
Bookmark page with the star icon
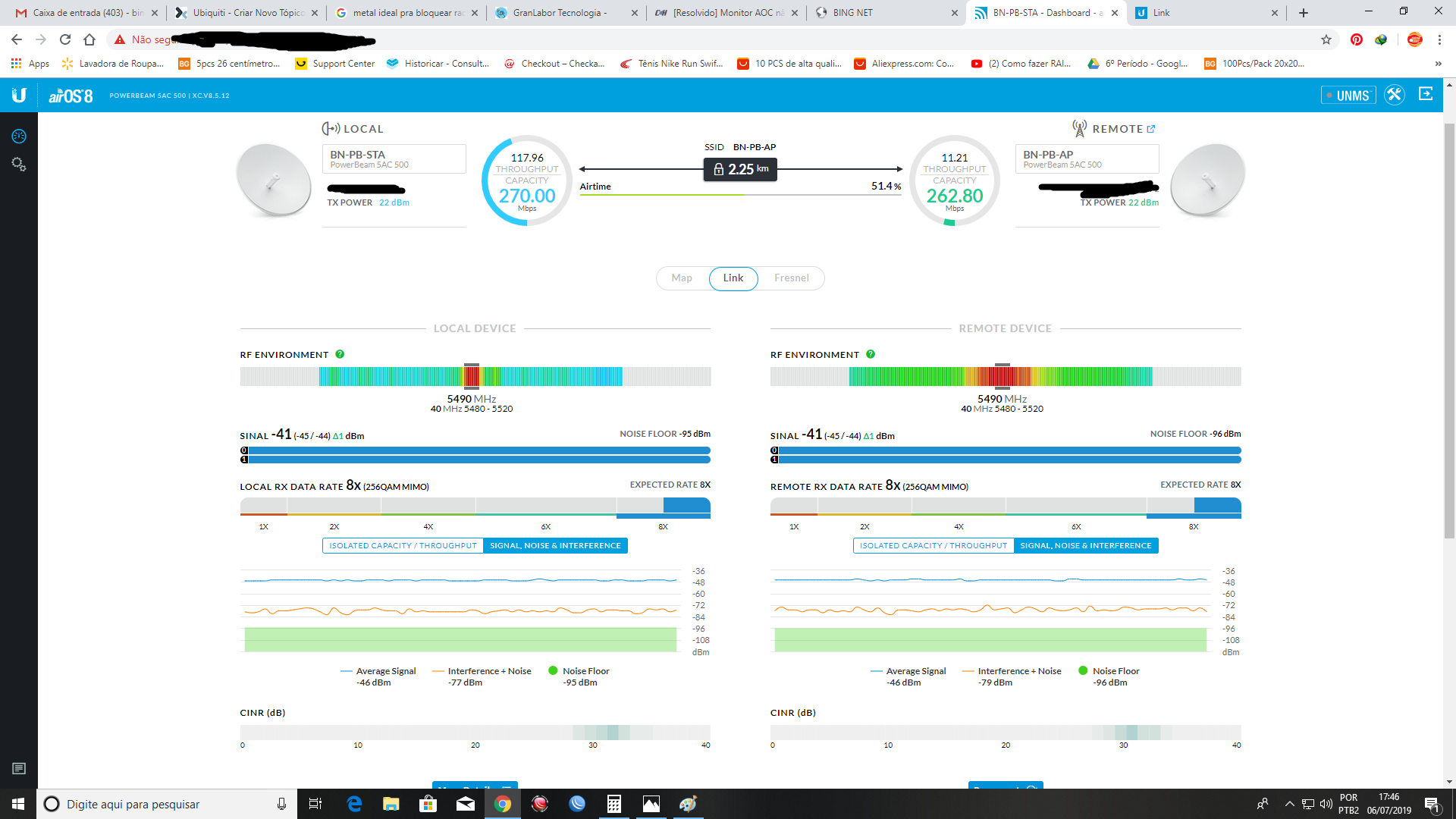[1326, 39]
